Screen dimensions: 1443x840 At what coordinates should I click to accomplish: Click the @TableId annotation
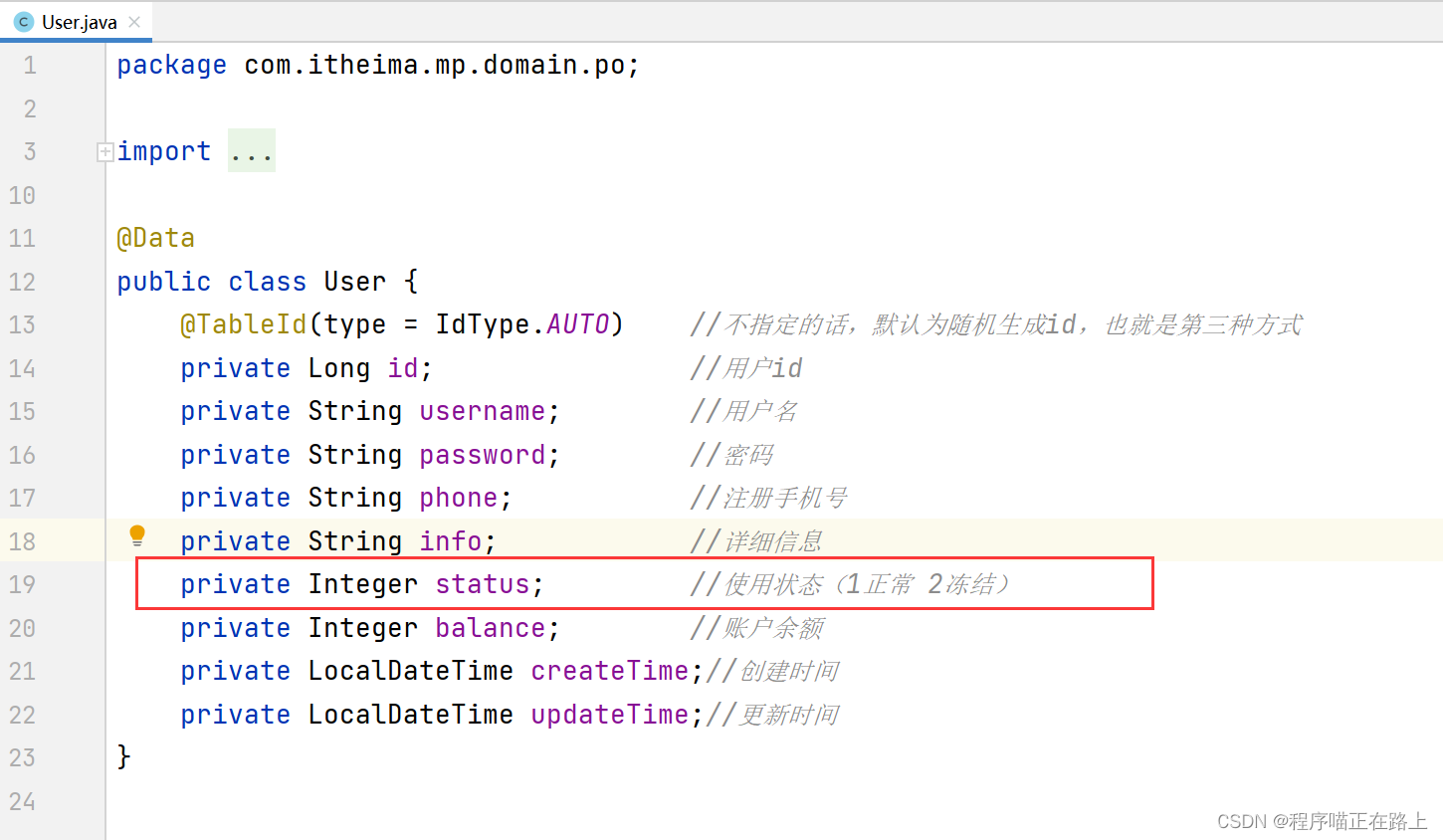point(244,324)
